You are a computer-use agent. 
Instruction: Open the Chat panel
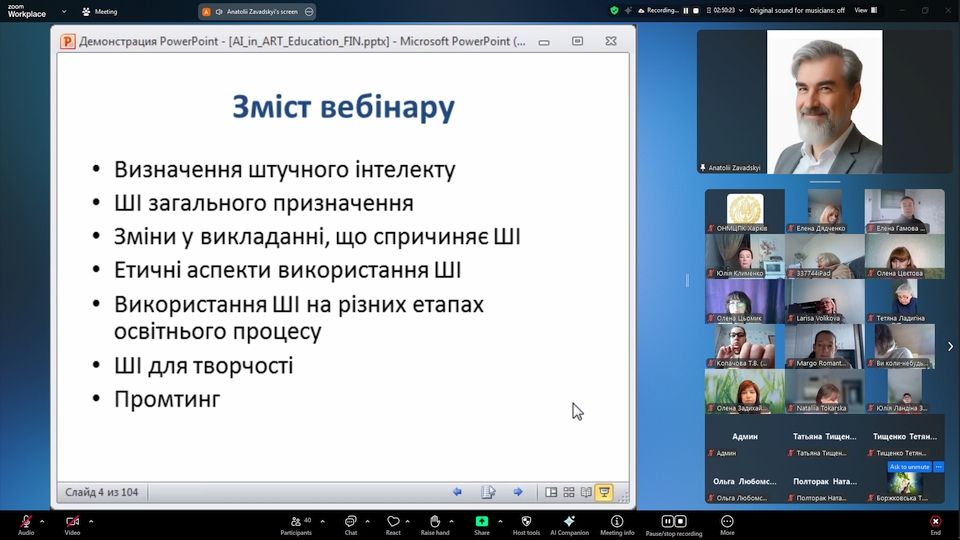(x=350, y=525)
